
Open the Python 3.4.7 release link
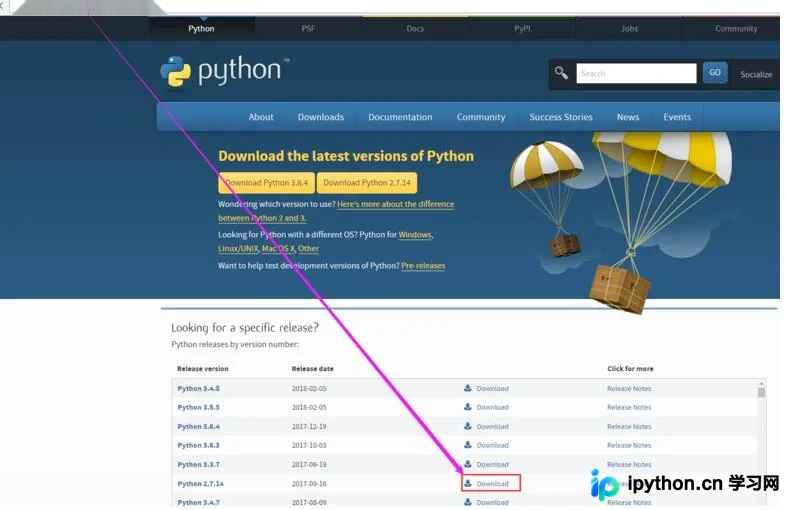pyautogui.click(x=198, y=502)
